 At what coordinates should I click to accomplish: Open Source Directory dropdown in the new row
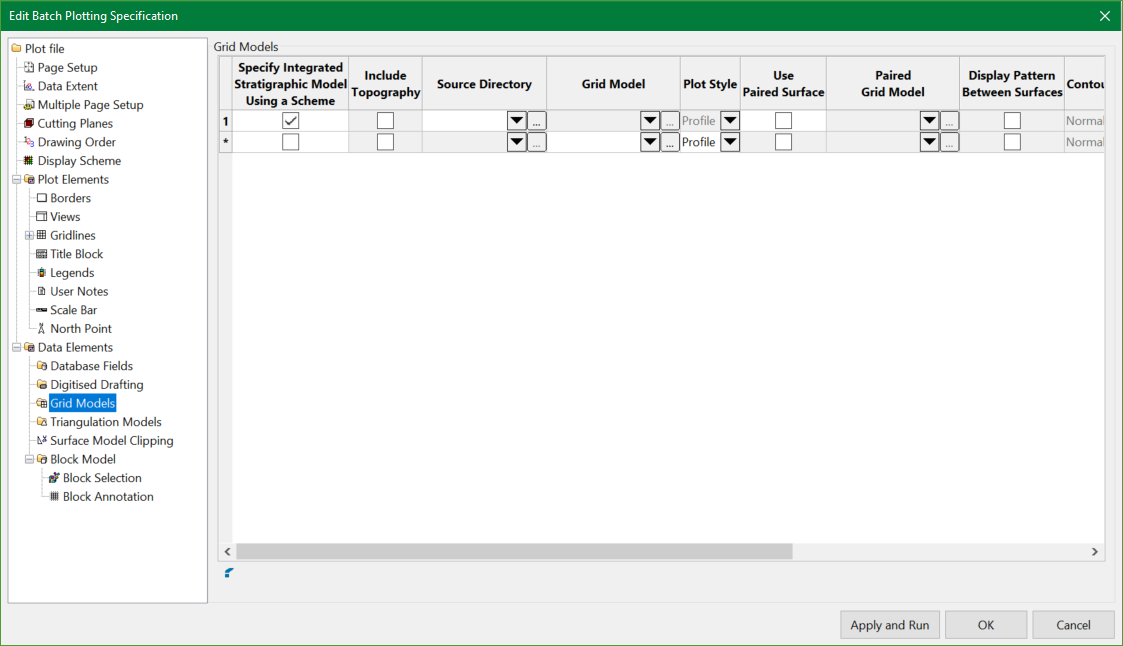click(516, 142)
